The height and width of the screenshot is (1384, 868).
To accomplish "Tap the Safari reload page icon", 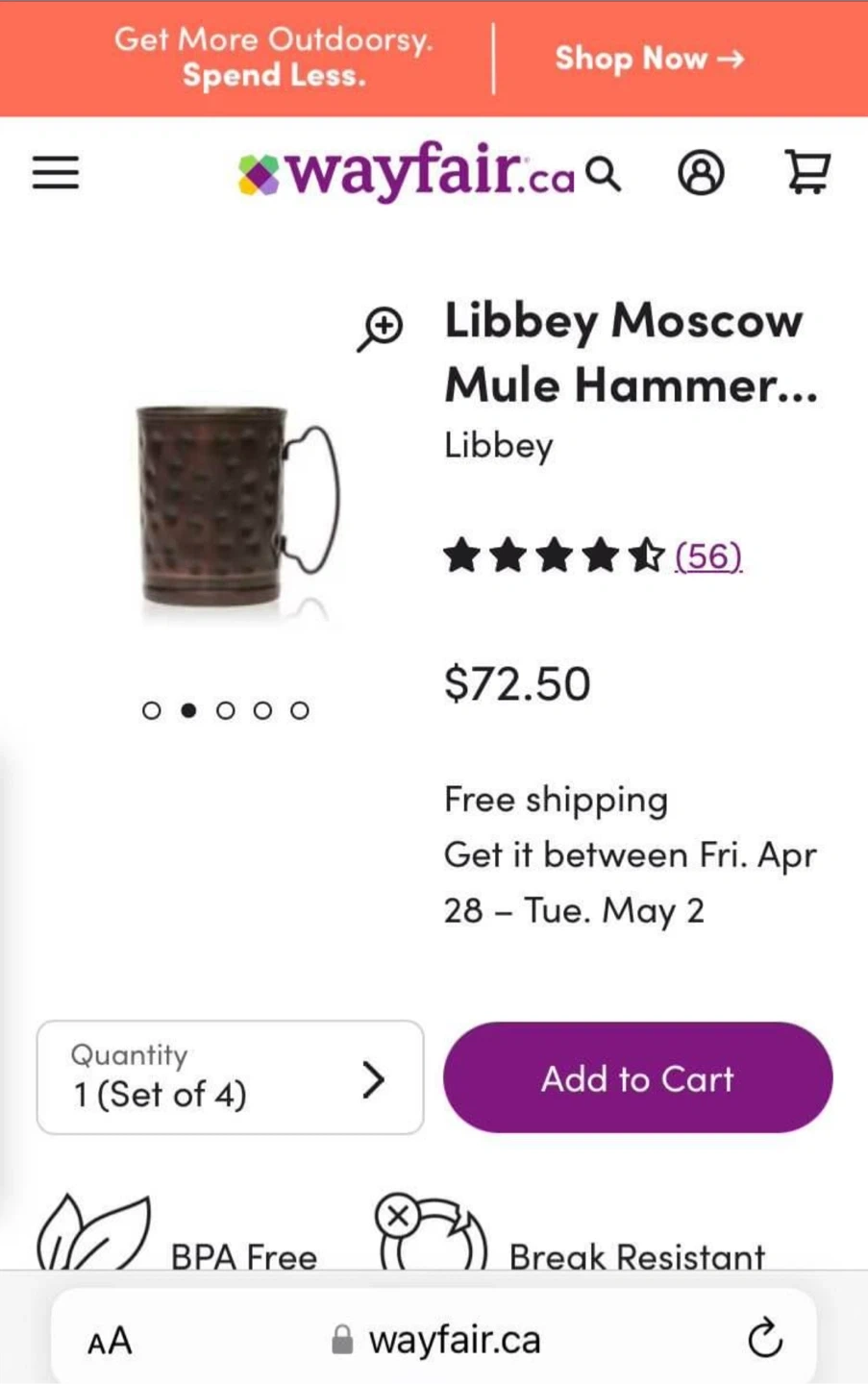I will (x=765, y=1338).
